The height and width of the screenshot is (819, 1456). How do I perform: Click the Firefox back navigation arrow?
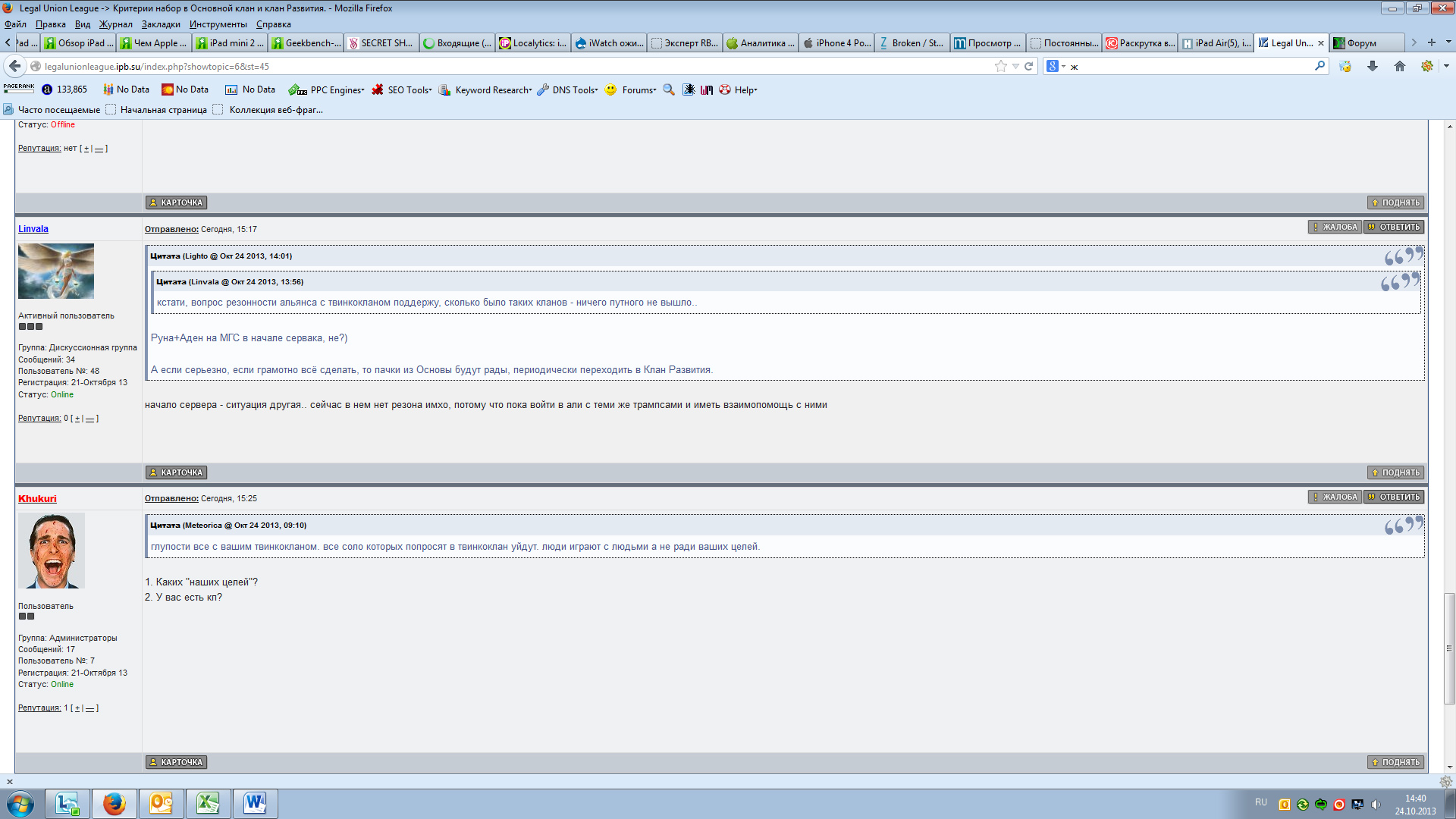[14, 66]
